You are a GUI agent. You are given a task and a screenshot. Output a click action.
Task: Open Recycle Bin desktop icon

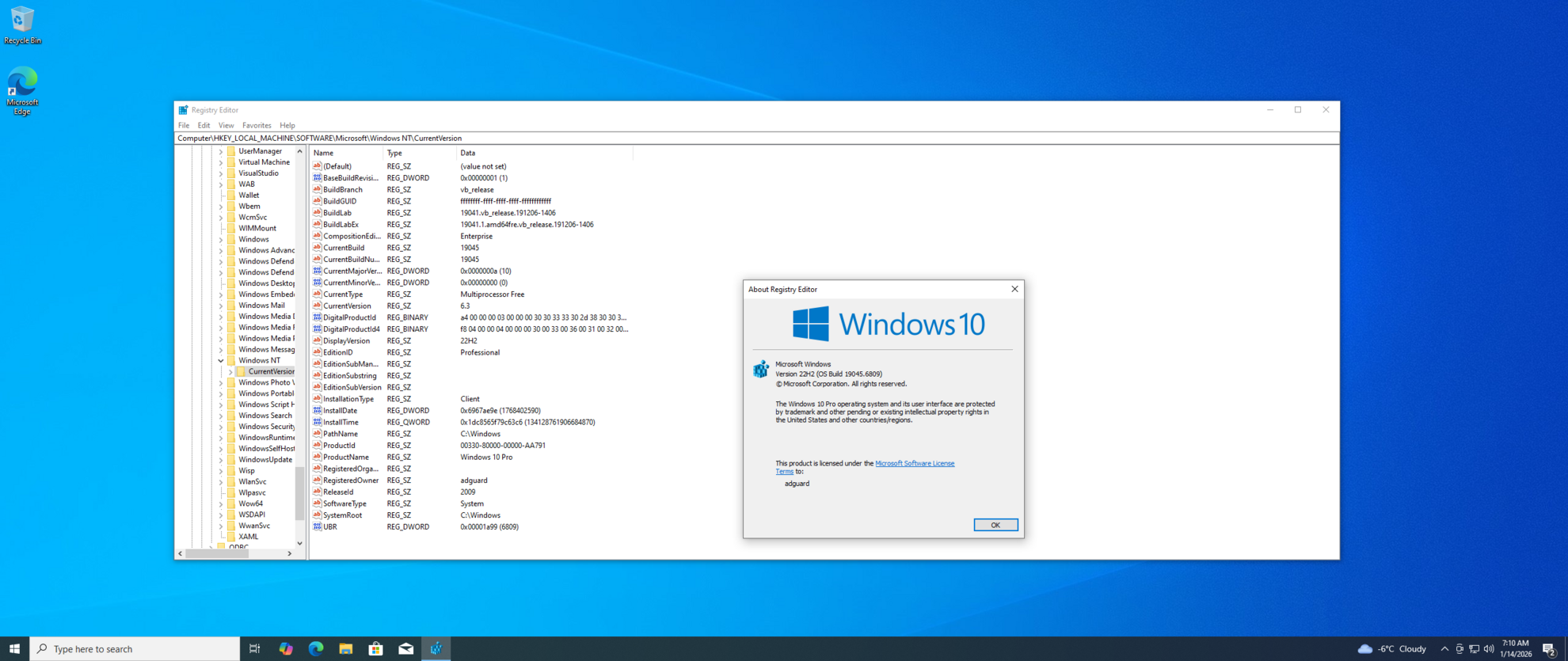22,25
